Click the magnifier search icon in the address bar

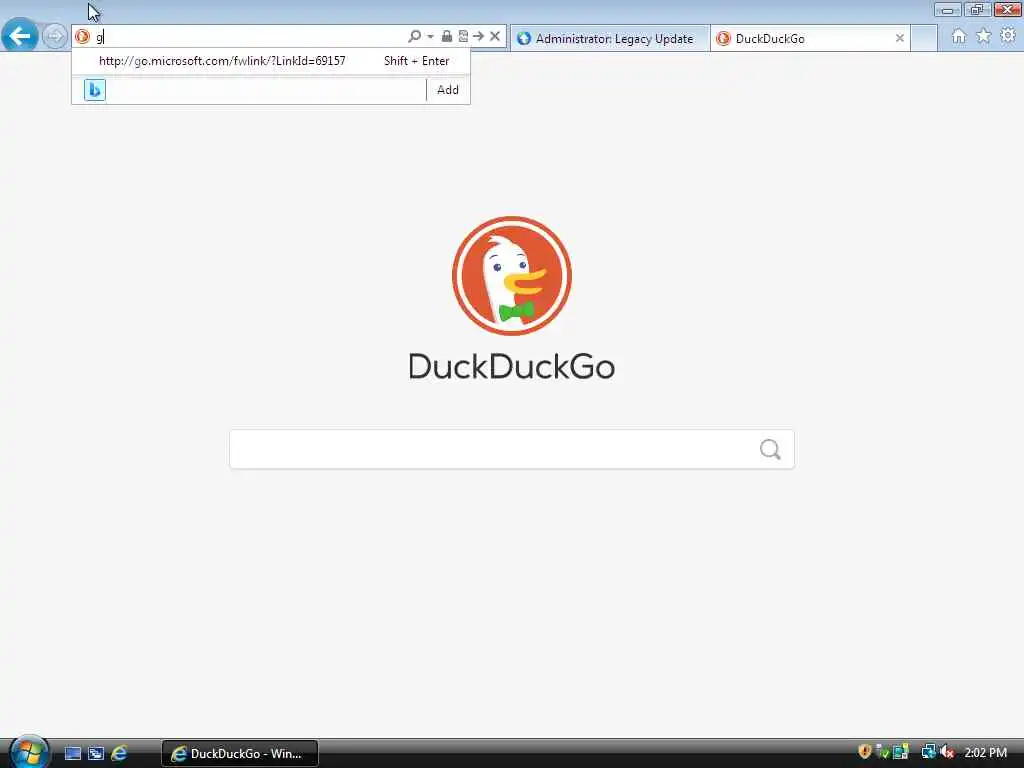click(x=414, y=37)
